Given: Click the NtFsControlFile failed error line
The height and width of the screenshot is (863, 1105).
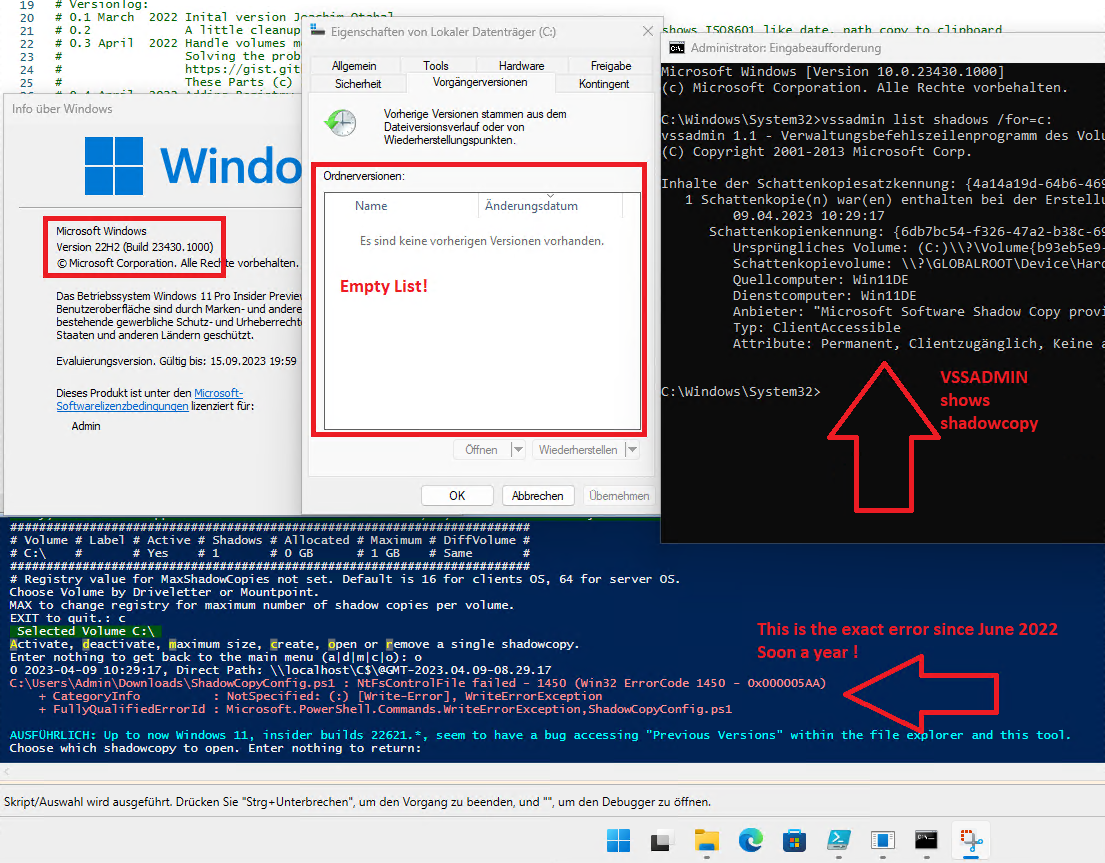Looking at the screenshot, I should tap(417, 683).
